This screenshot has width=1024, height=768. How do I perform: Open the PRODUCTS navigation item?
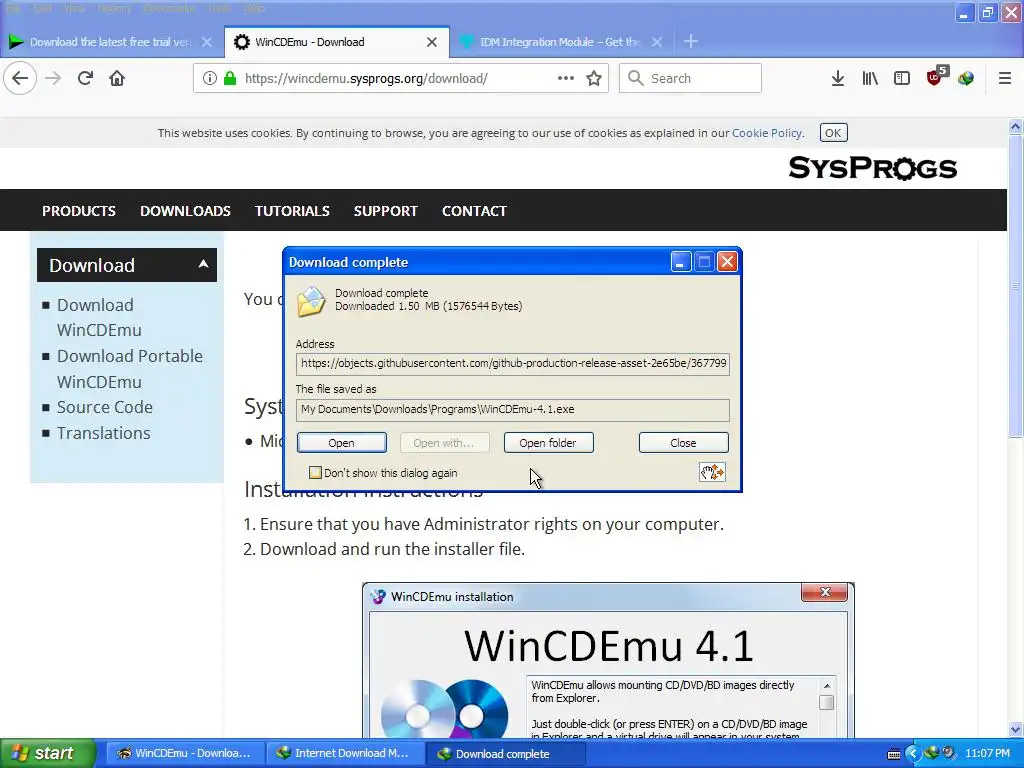point(79,211)
